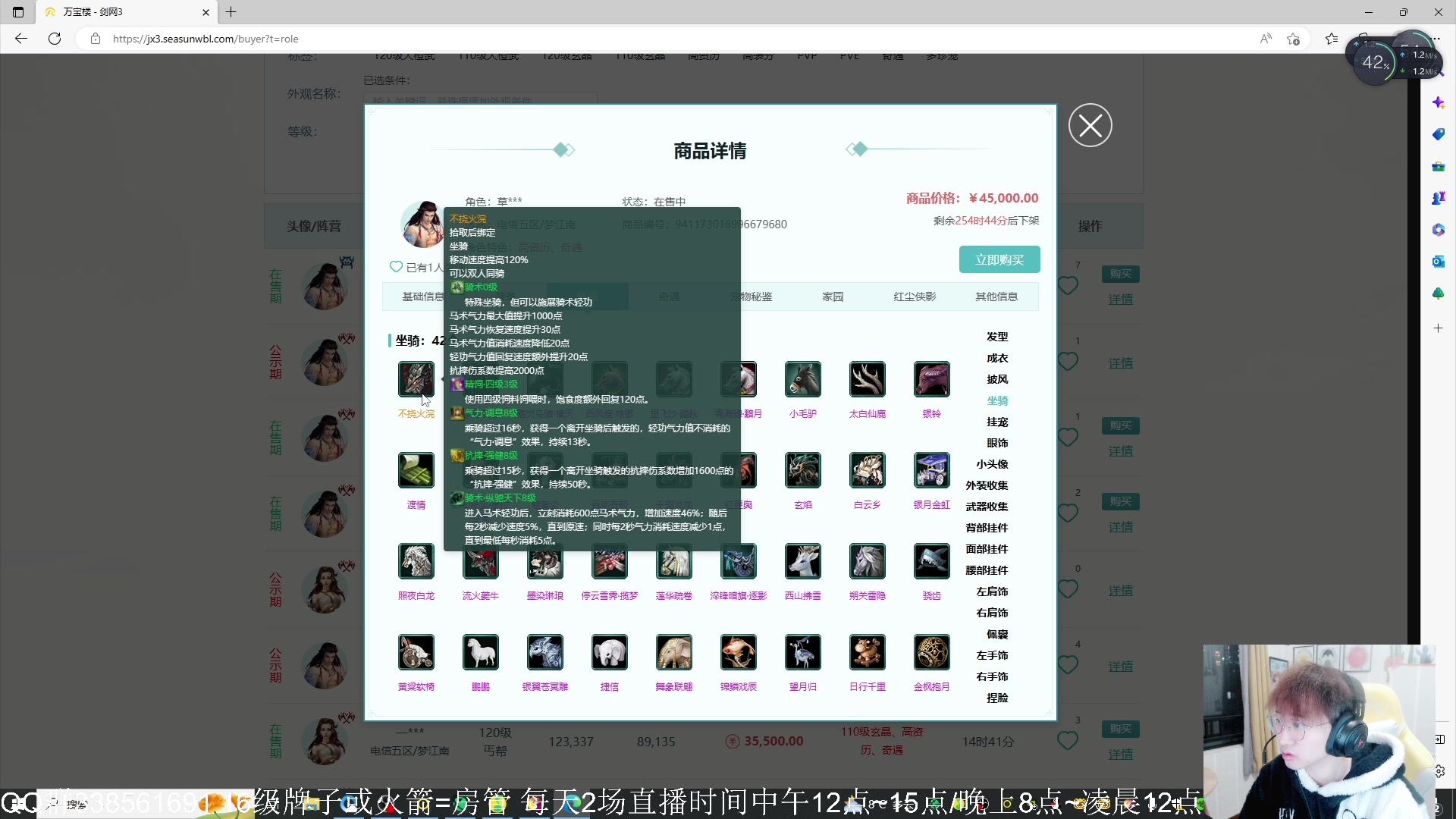Open the 红尘侠影 tab
The image size is (1456, 819).
point(915,297)
